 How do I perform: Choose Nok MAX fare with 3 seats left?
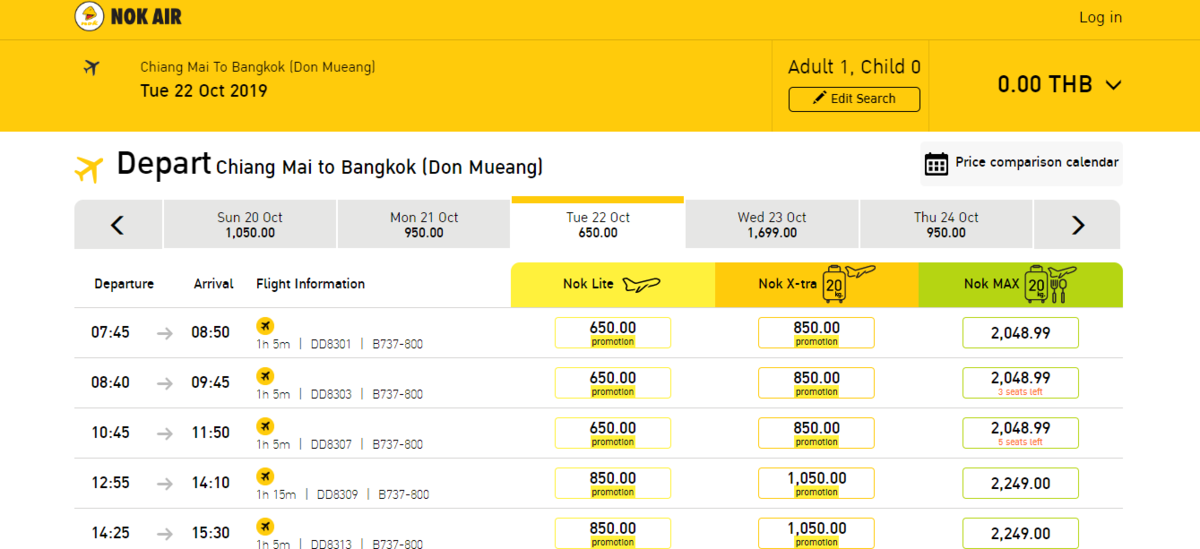[1021, 383]
